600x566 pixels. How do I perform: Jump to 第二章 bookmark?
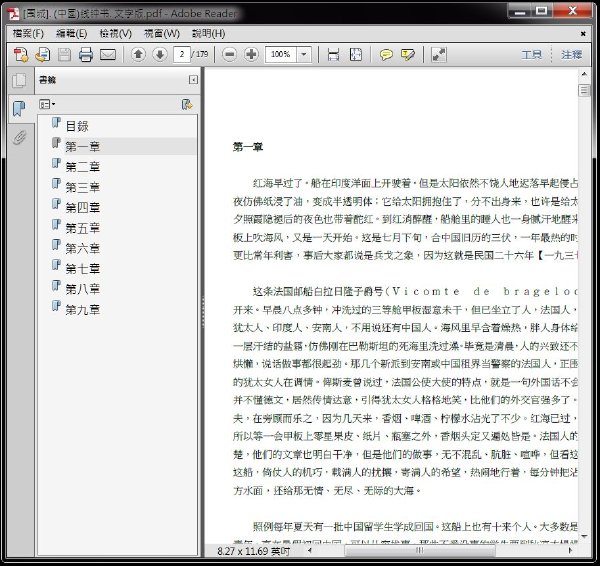(x=83, y=166)
